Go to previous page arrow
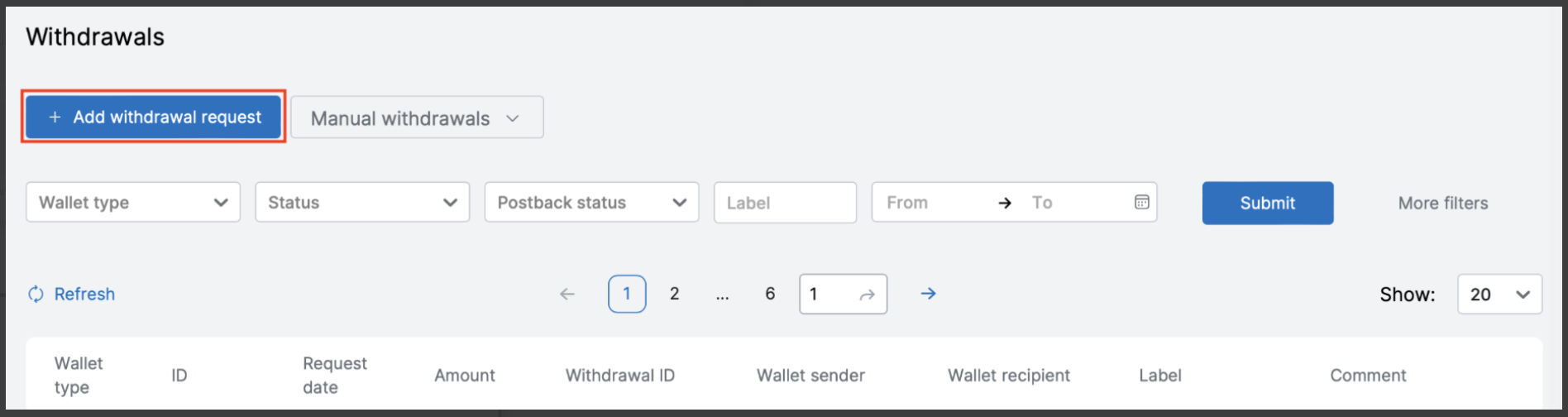 (566, 294)
